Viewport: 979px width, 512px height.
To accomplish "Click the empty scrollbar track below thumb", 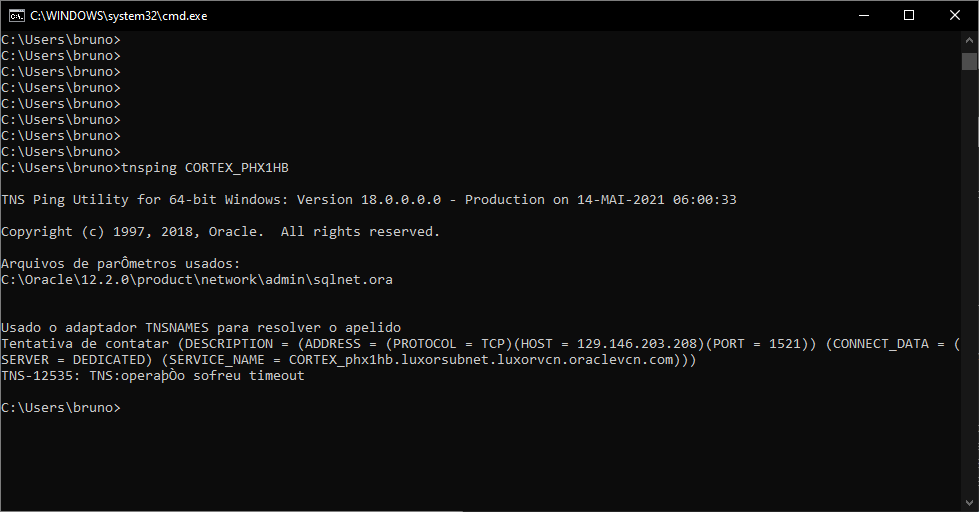I will point(969,281).
